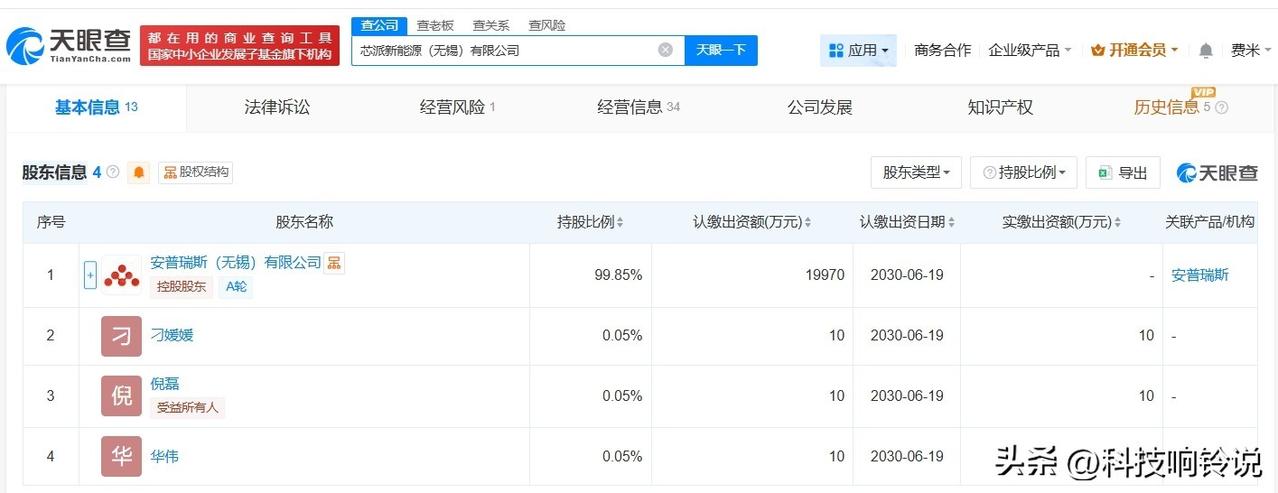Click the 股权结构 button
This screenshot has height=493, width=1278.
coord(195,172)
